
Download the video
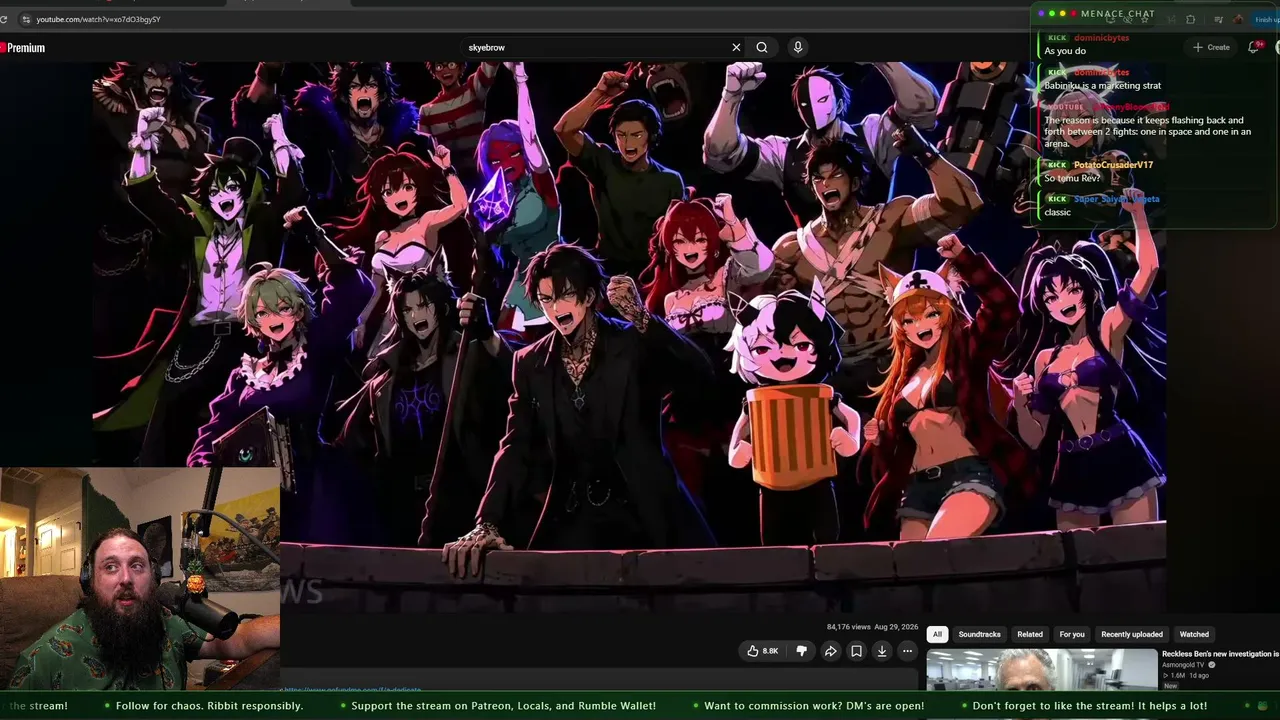pos(882,651)
